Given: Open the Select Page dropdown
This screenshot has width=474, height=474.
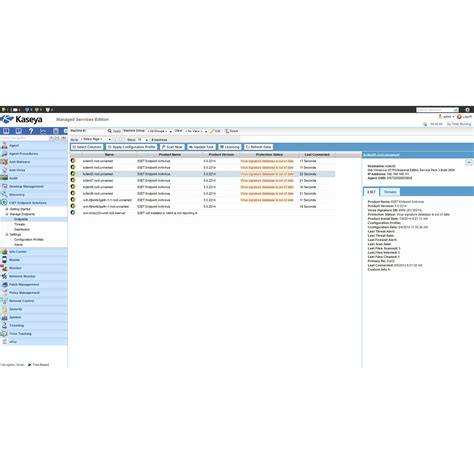Looking at the screenshot, I should [96, 139].
